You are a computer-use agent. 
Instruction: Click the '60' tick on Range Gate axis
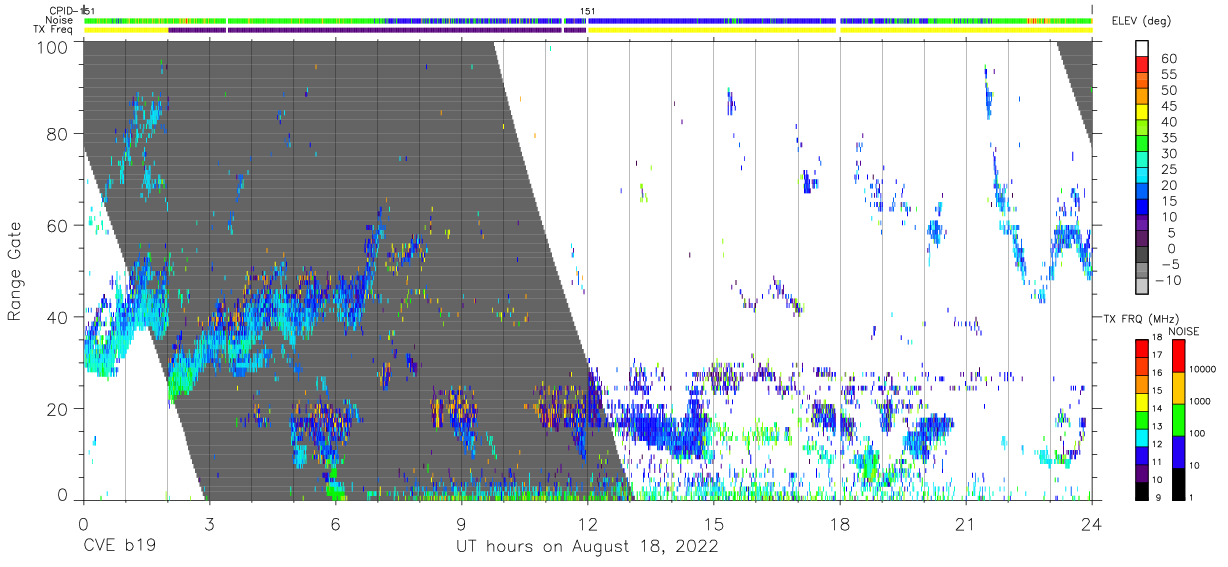pos(58,225)
